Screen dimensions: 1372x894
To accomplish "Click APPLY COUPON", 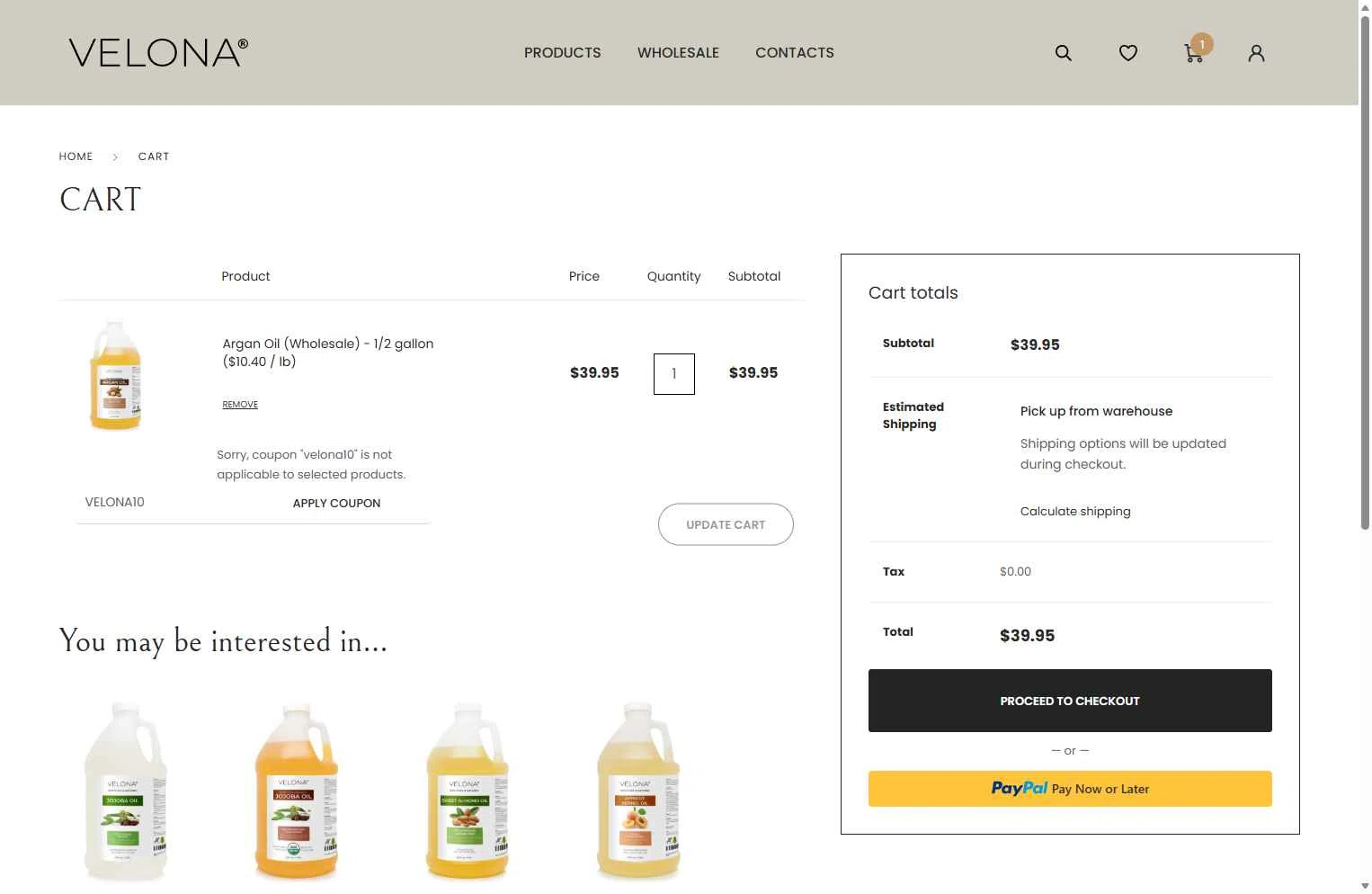I will pos(336,504).
